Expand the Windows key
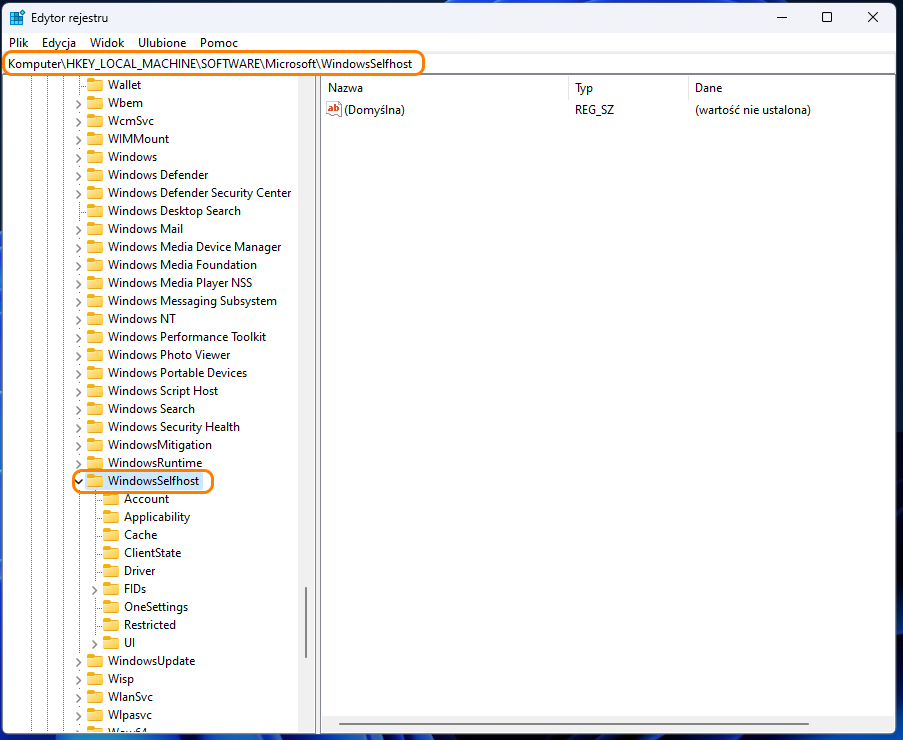Screen dimensions: 903x740 78,157
